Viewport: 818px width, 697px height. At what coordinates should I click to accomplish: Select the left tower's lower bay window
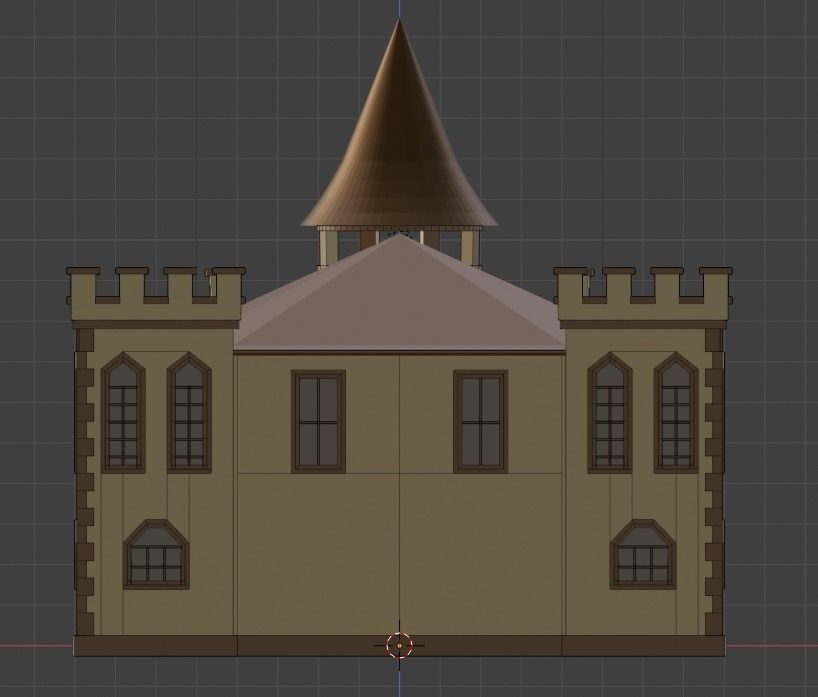[157, 554]
